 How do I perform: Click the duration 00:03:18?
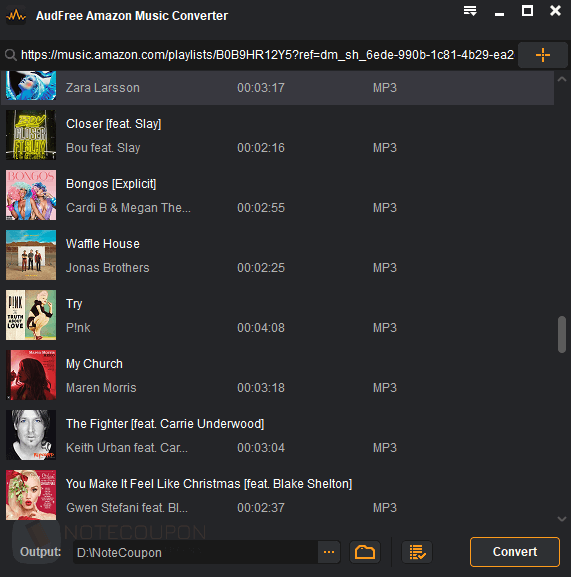(261, 388)
